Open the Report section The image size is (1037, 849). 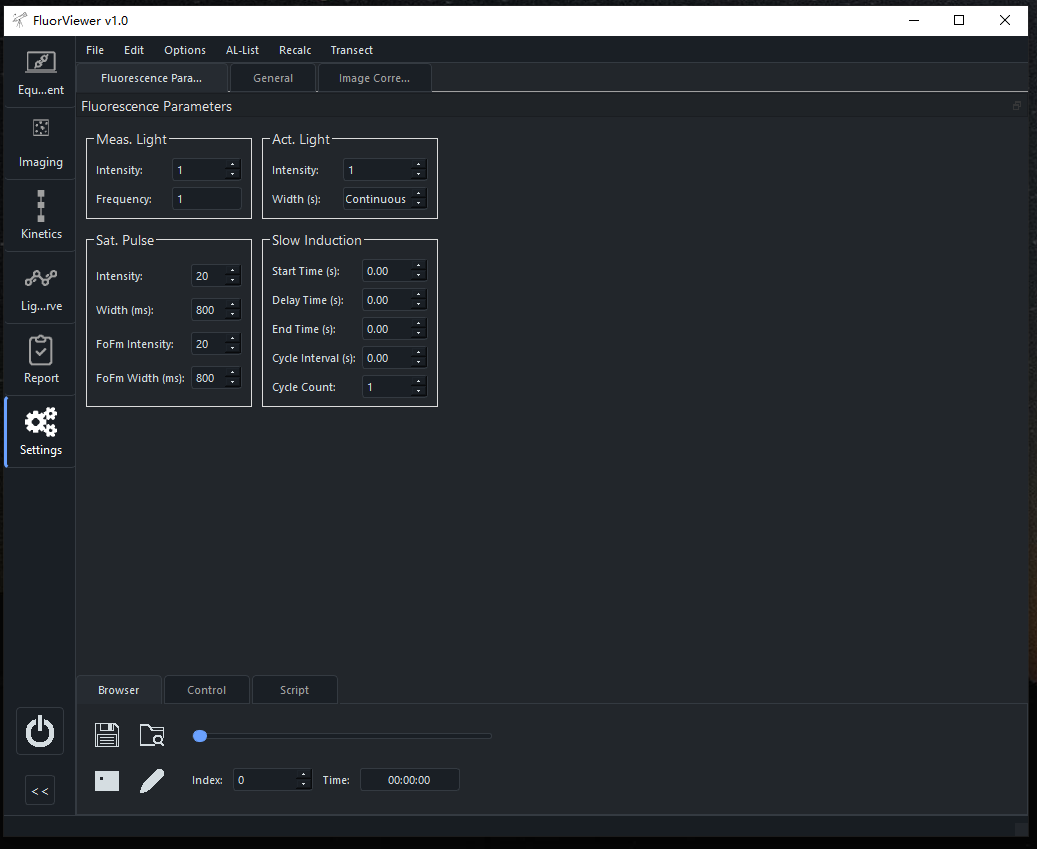[x=41, y=360]
